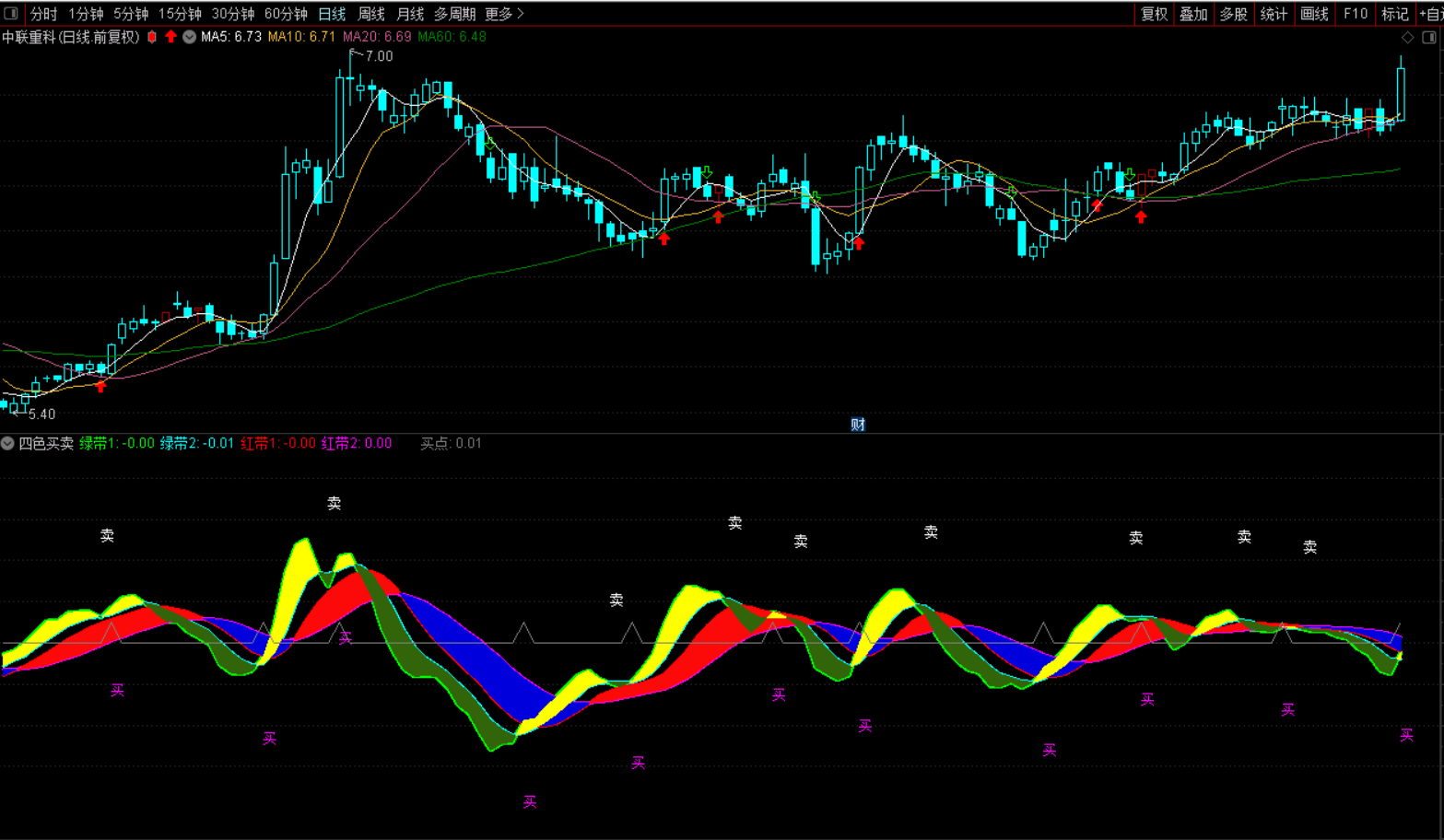Switch to 60分钟 period tab
The image size is (1444, 840).
(286, 14)
